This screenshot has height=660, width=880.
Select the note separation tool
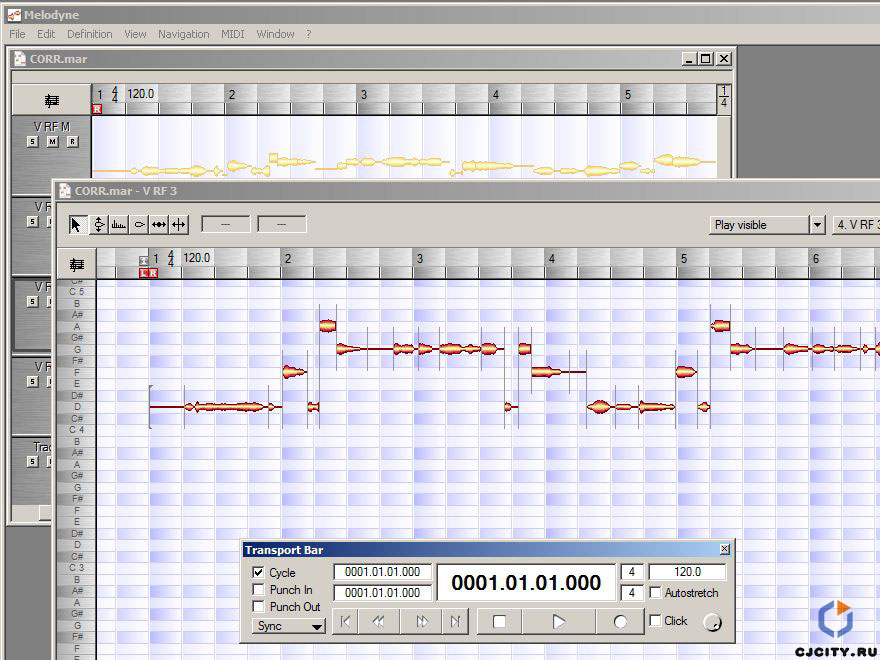pos(179,225)
